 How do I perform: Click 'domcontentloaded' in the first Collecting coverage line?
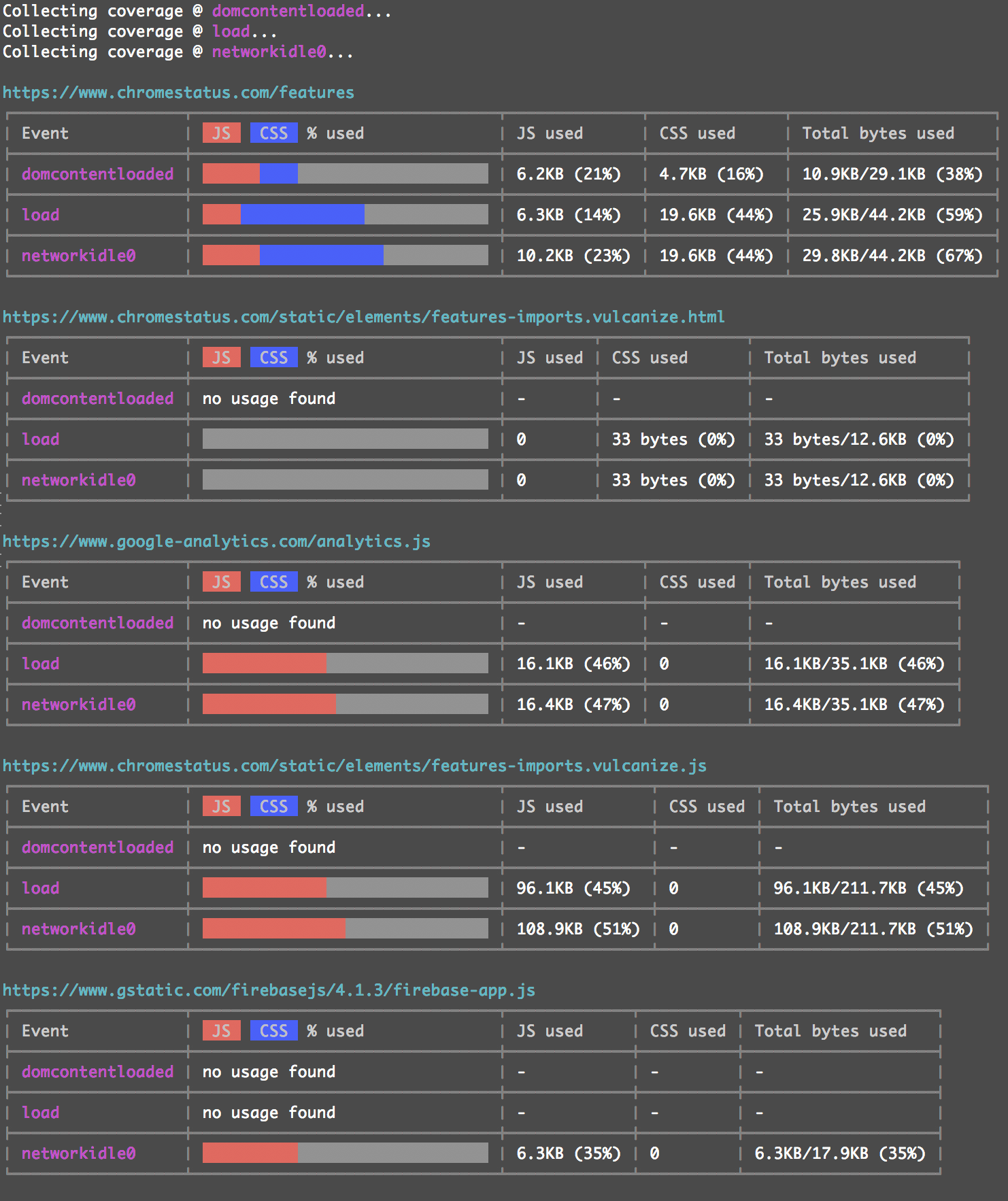coord(288,11)
